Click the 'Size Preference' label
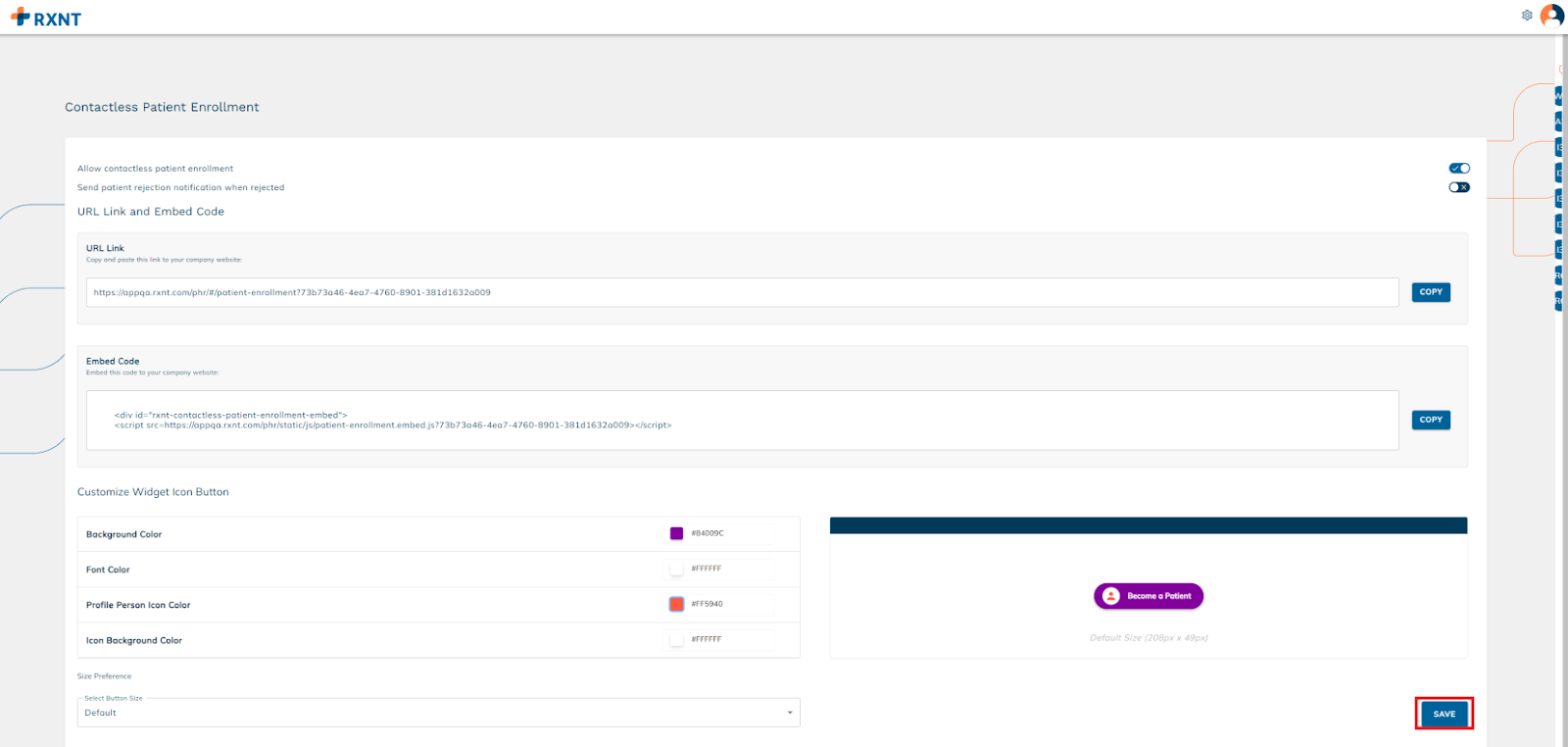The height and width of the screenshot is (747, 1568). (x=104, y=676)
